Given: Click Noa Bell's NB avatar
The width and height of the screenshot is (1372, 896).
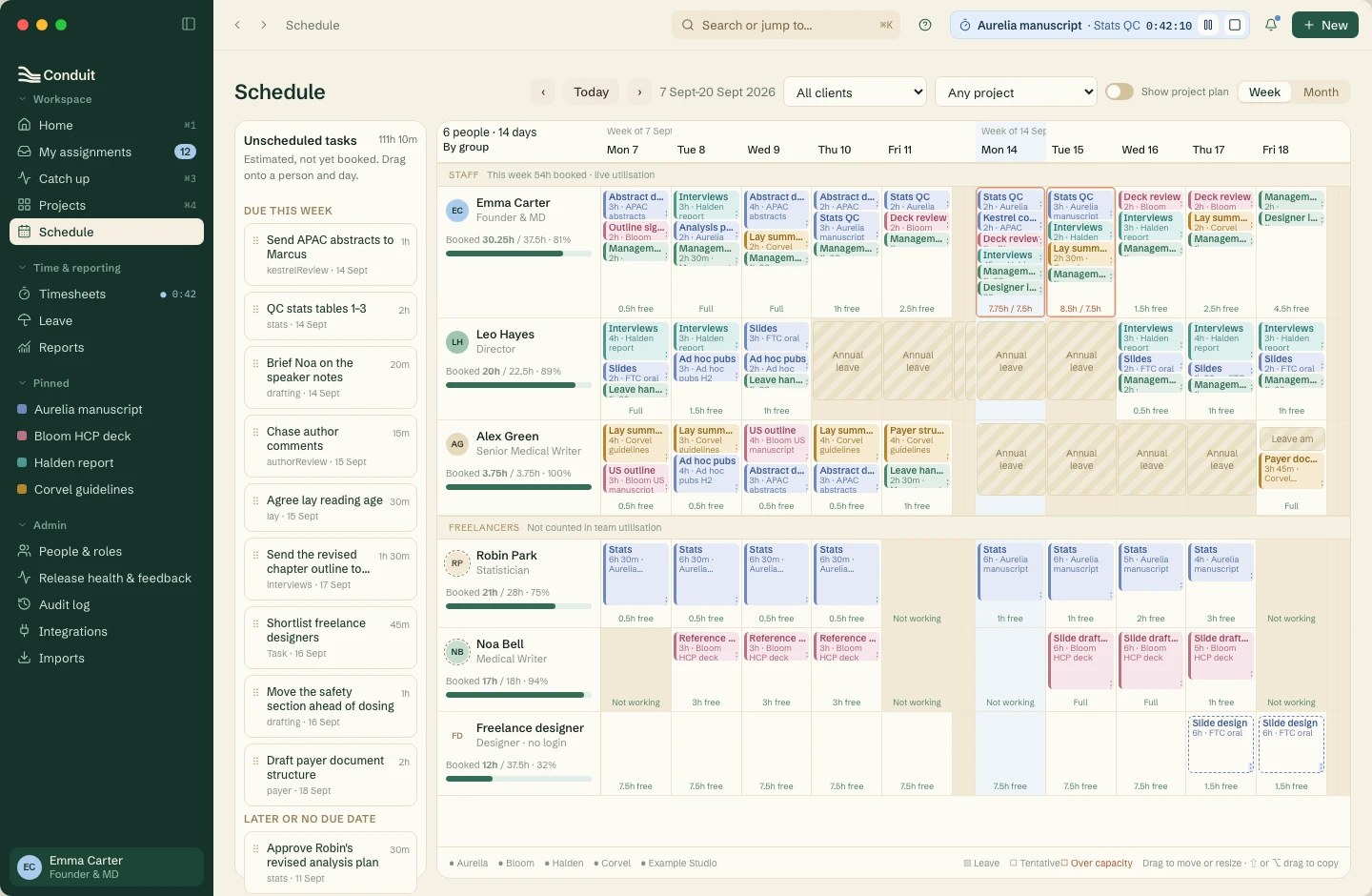Looking at the screenshot, I should coord(457,651).
